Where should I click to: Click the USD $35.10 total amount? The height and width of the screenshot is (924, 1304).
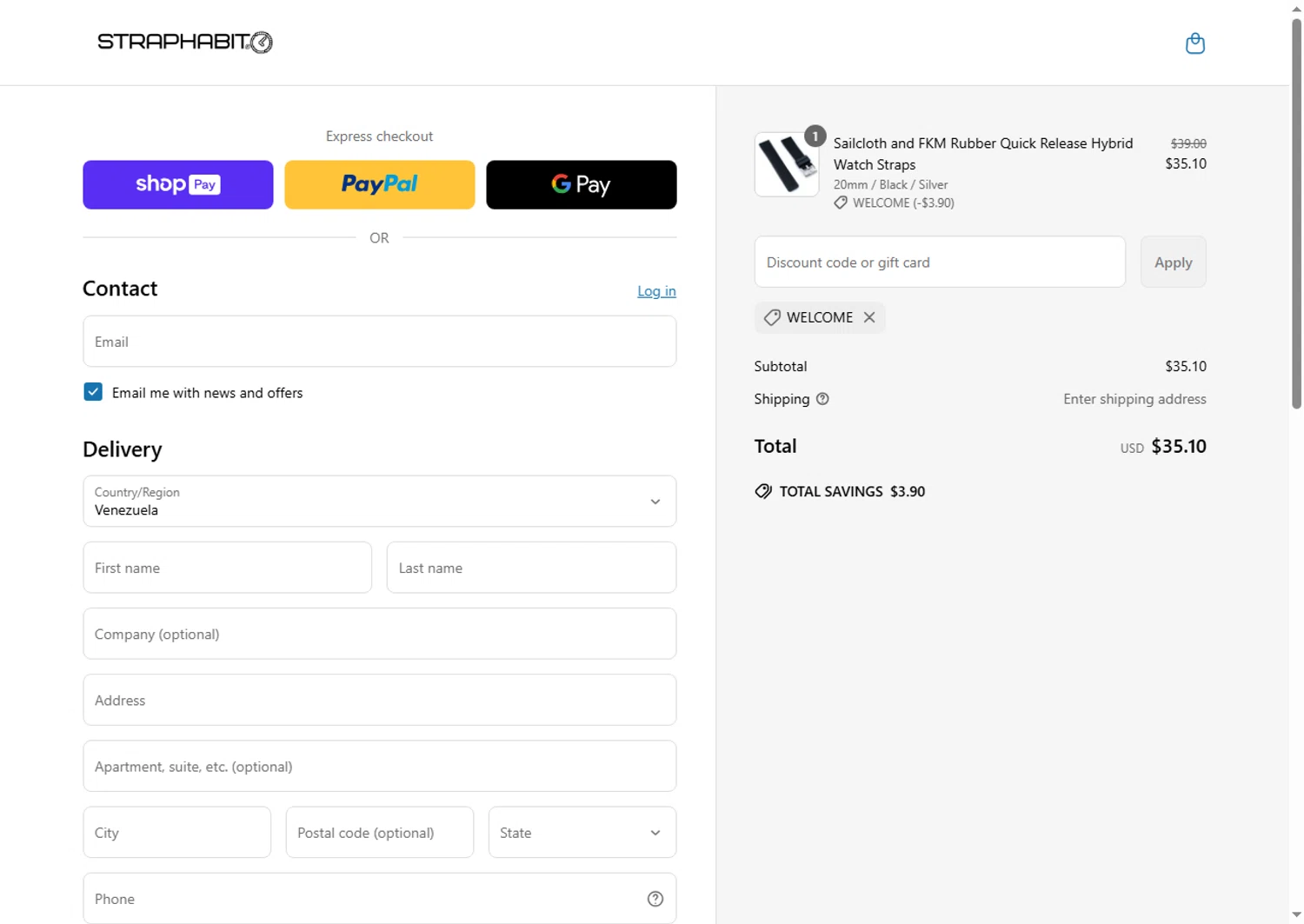(x=1163, y=446)
